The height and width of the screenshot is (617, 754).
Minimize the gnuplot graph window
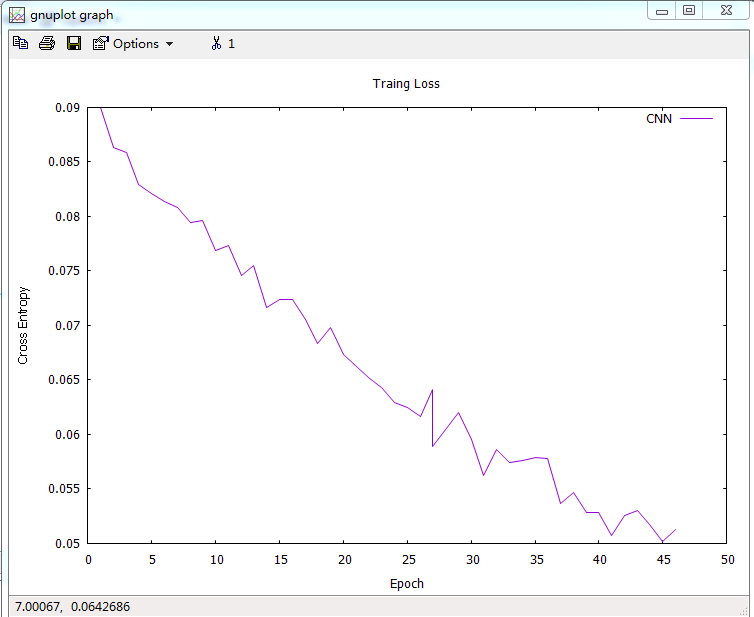[x=662, y=11]
